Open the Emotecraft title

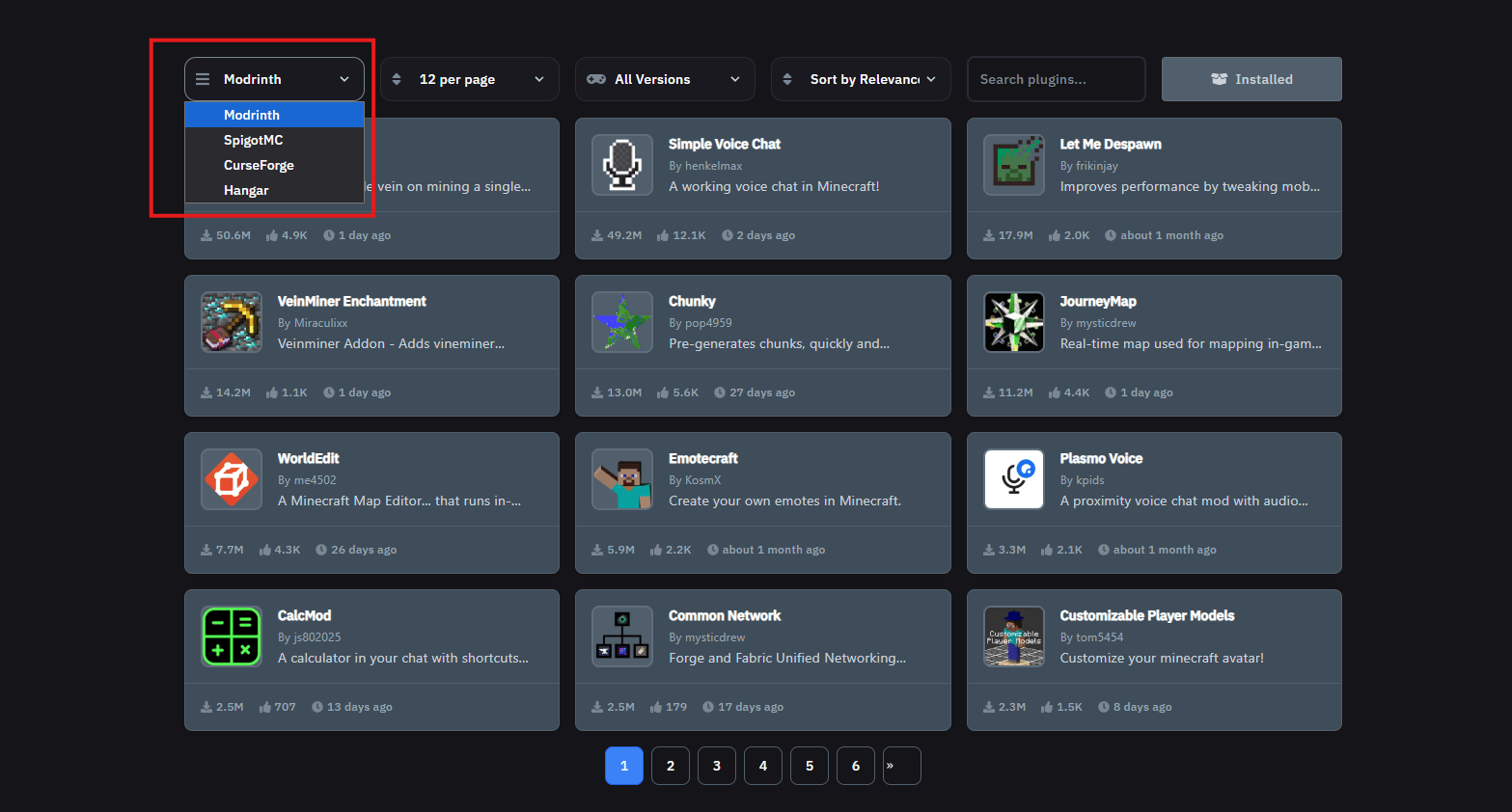[x=703, y=458]
